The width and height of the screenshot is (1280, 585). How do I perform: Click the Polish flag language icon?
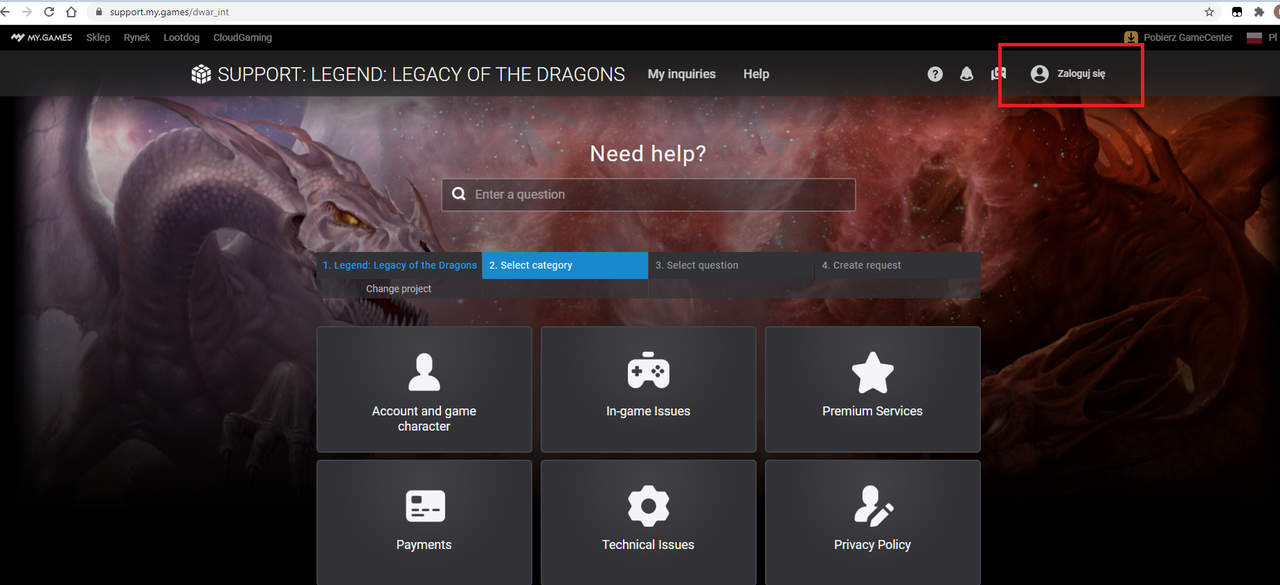[x=1254, y=37]
